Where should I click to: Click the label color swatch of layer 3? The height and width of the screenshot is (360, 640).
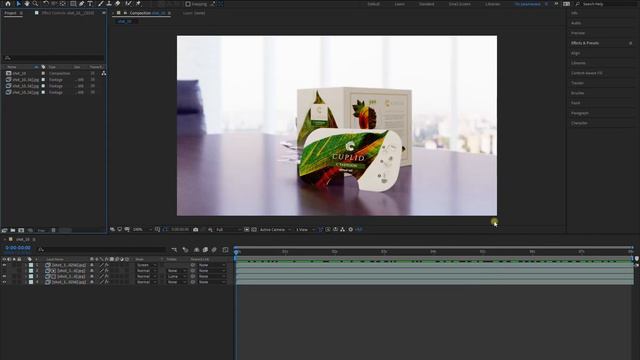[x=31, y=276]
